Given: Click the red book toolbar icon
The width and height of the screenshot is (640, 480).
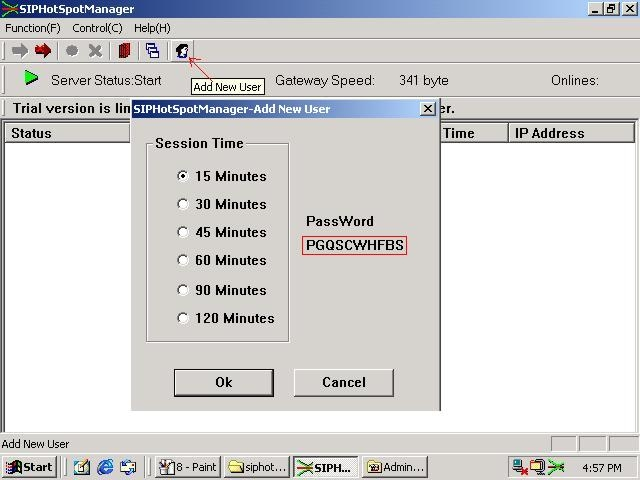Looking at the screenshot, I should pos(124,51).
